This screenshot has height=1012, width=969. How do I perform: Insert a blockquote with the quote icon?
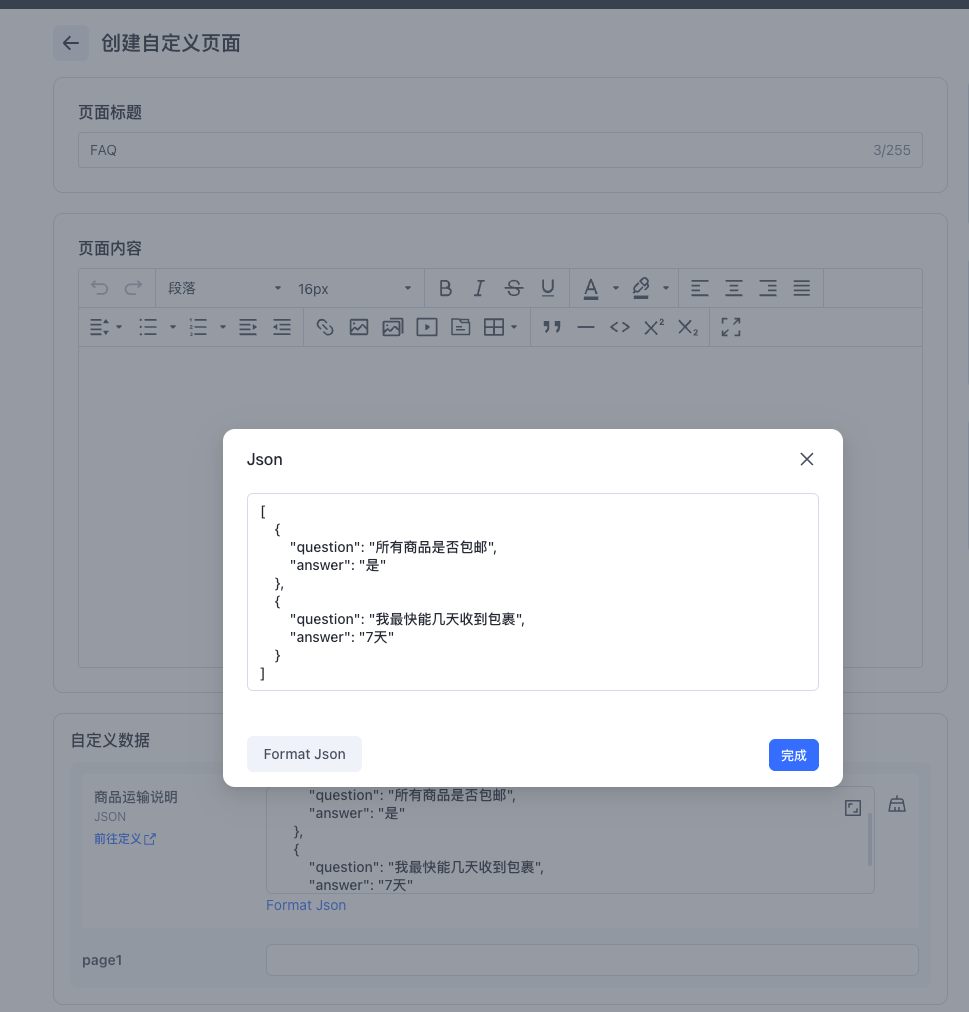[551, 327]
